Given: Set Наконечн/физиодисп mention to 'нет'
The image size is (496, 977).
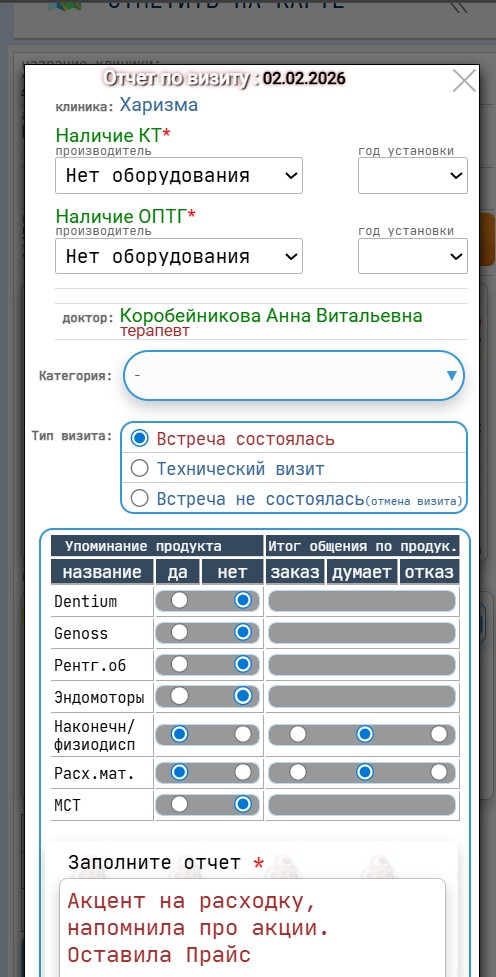Looking at the screenshot, I should [x=242, y=734].
